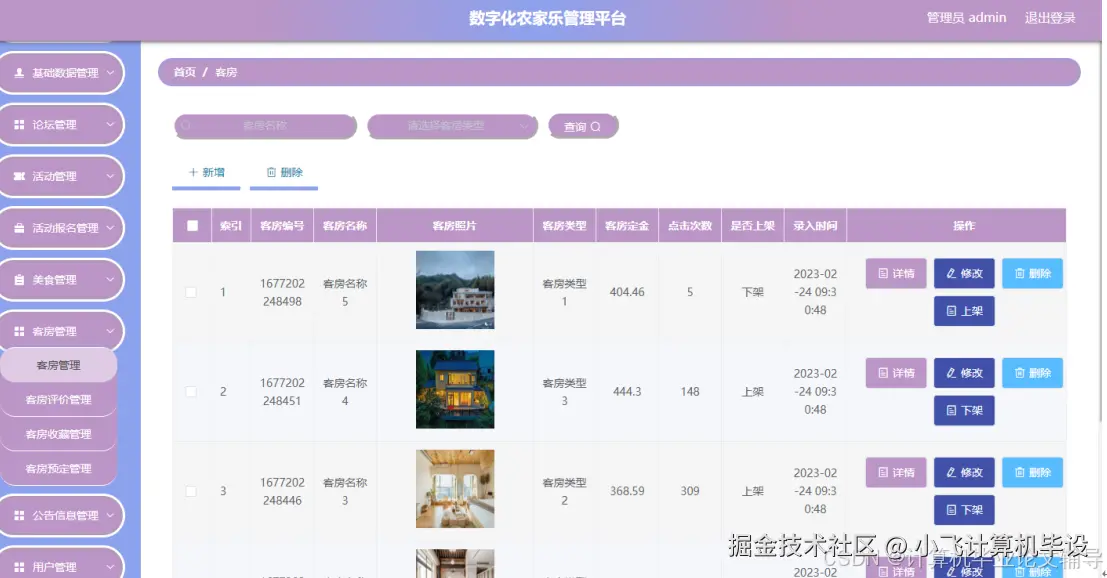Open the 客房预定管理 submenu item
This screenshot has height=578, width=1107.
click(59, 469)
